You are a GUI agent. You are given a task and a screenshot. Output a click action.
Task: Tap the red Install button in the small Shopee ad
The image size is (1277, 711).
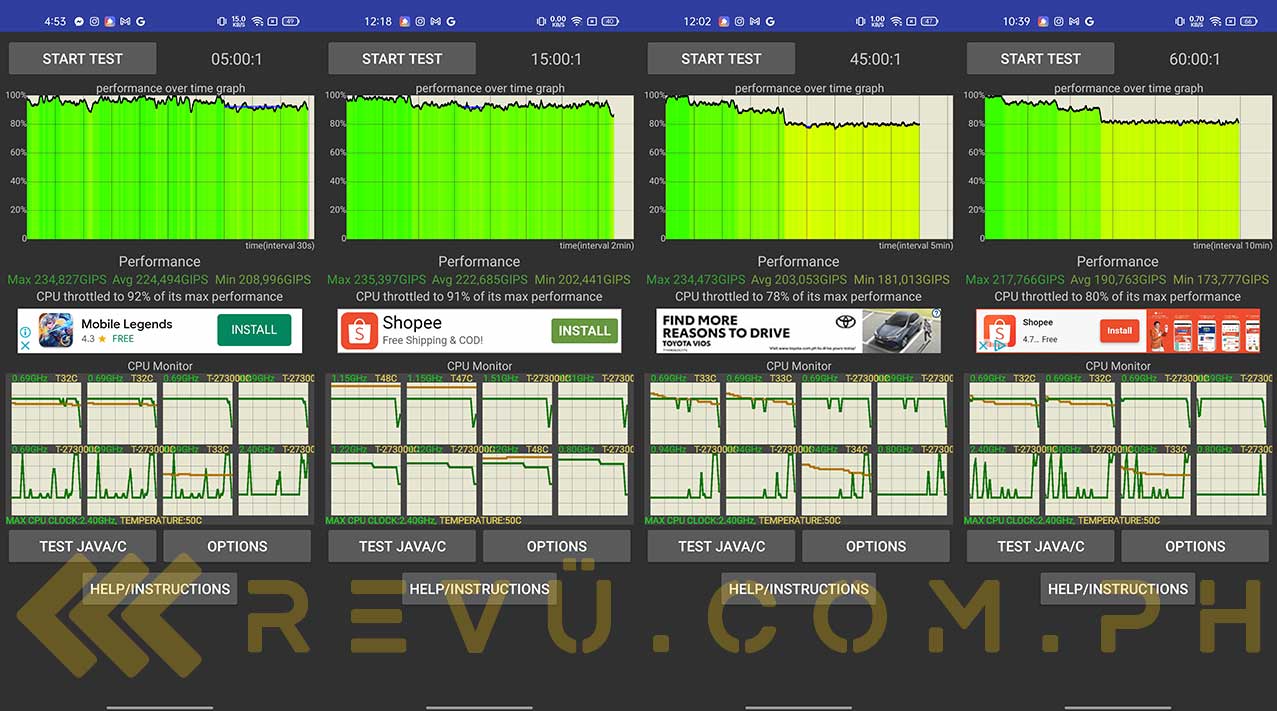1119,331
